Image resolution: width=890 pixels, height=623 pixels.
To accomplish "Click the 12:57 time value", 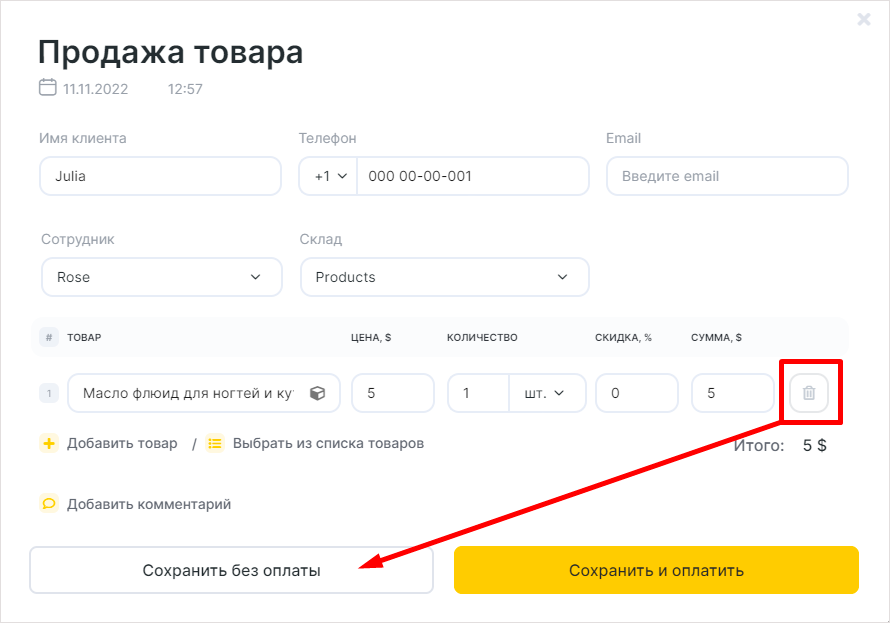I will click(x=185, y=89).
